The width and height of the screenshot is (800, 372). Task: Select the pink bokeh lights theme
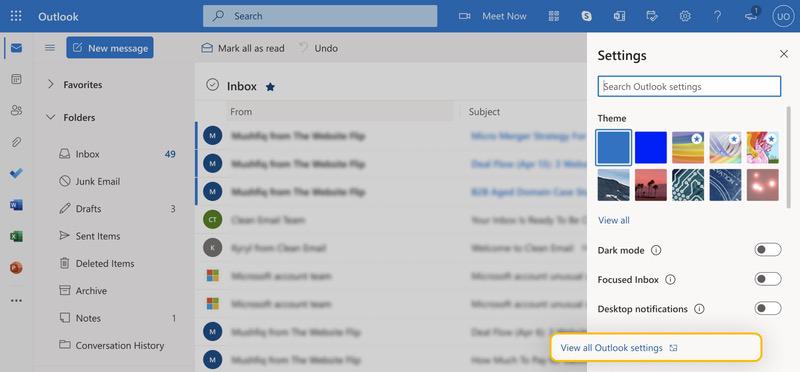pos(762,185)
